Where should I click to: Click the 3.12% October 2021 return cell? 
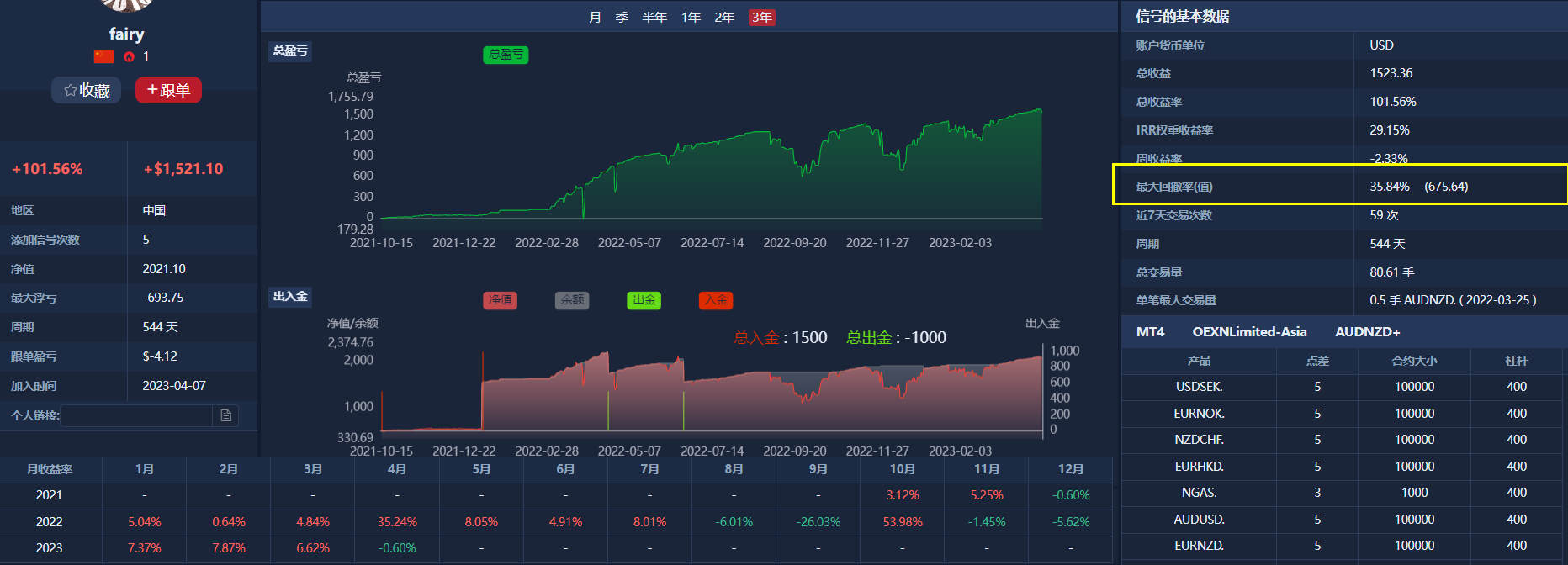tap(903, 495)
